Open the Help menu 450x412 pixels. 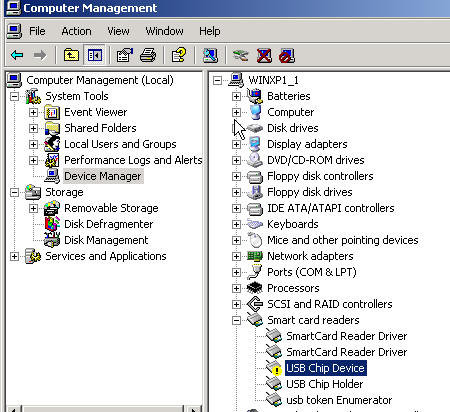point(210,31)
